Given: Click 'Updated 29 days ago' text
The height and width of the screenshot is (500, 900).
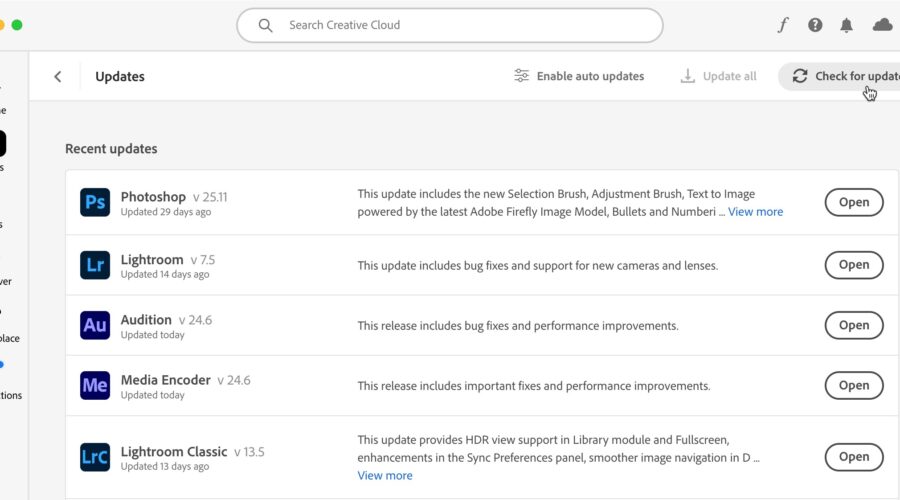Looking at the screenshot, I should click(166, 212).
